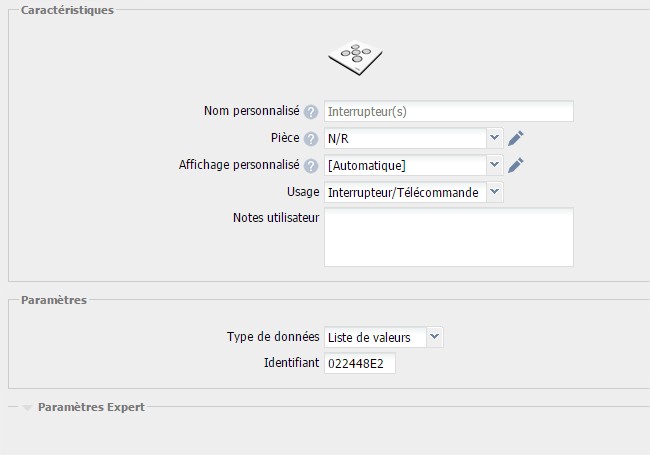The image size is (650, 455).
Task: Show help tooltip for Pièce
Action: 311,139
